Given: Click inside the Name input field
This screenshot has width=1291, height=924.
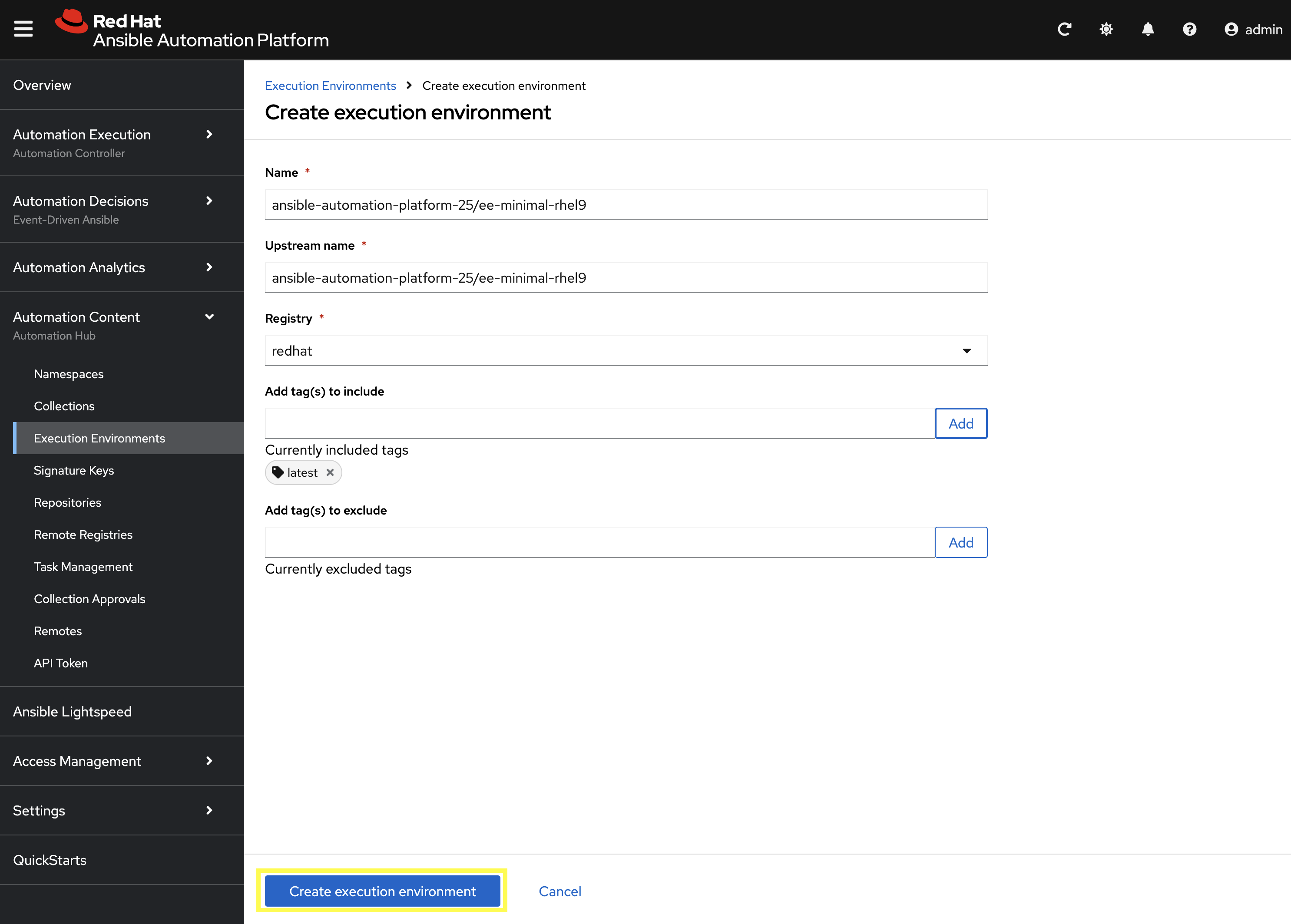Looking at the screenshot, I should 626,204.
